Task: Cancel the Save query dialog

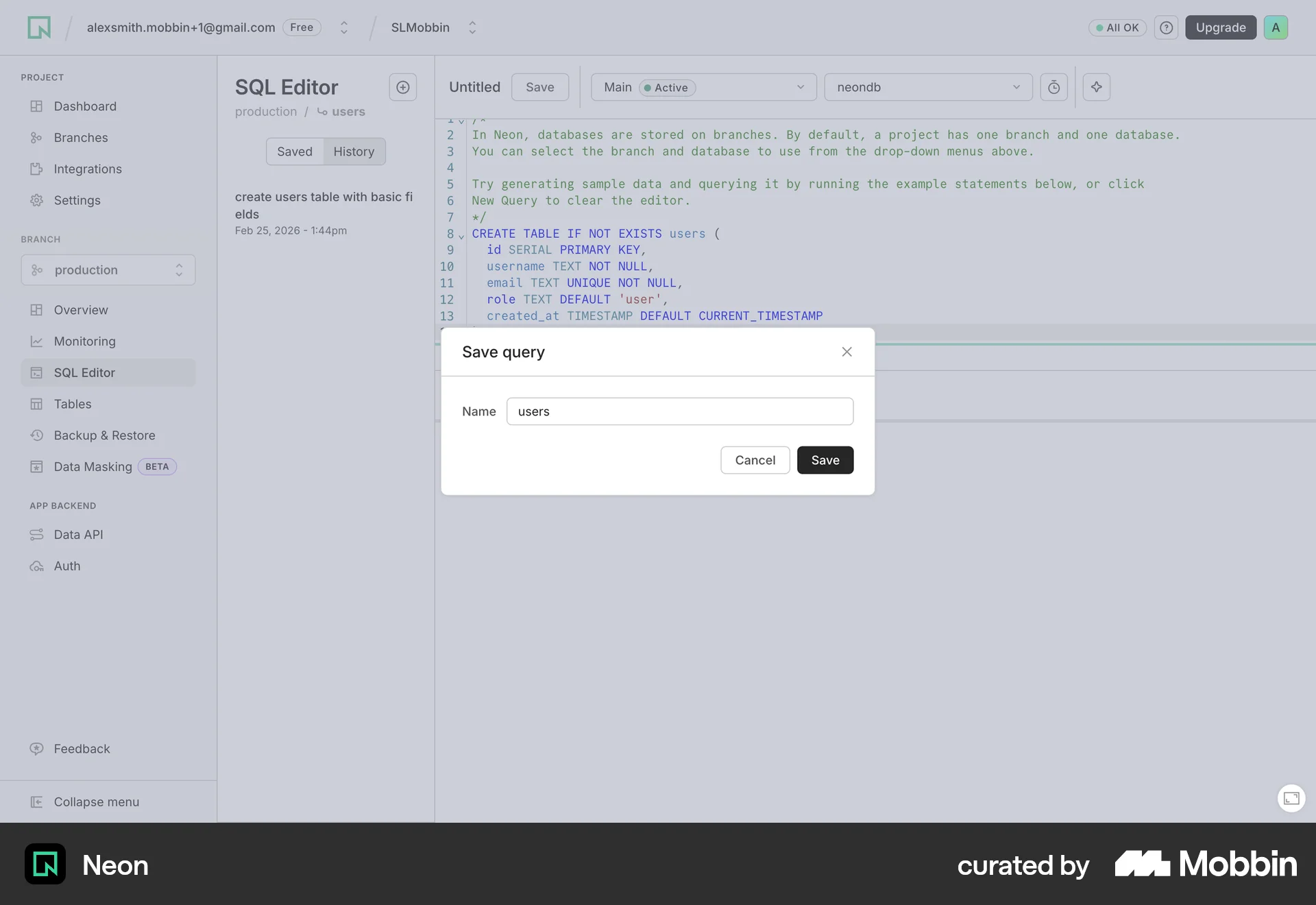Action: click(x=755, y=460)
